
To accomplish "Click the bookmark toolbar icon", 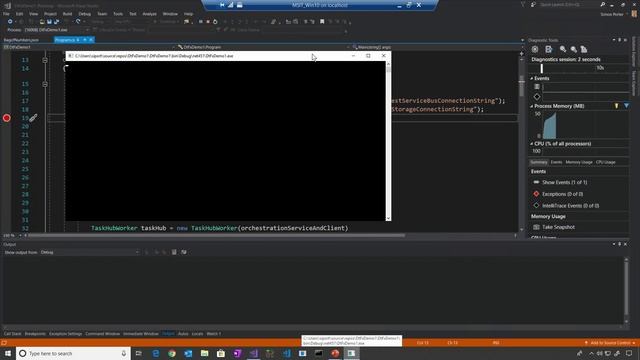I will (x=322, y=22).
